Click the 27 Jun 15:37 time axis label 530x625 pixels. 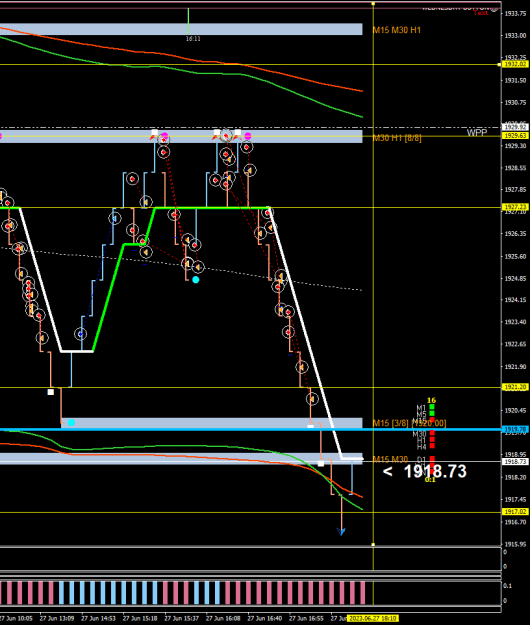[182, 619]
